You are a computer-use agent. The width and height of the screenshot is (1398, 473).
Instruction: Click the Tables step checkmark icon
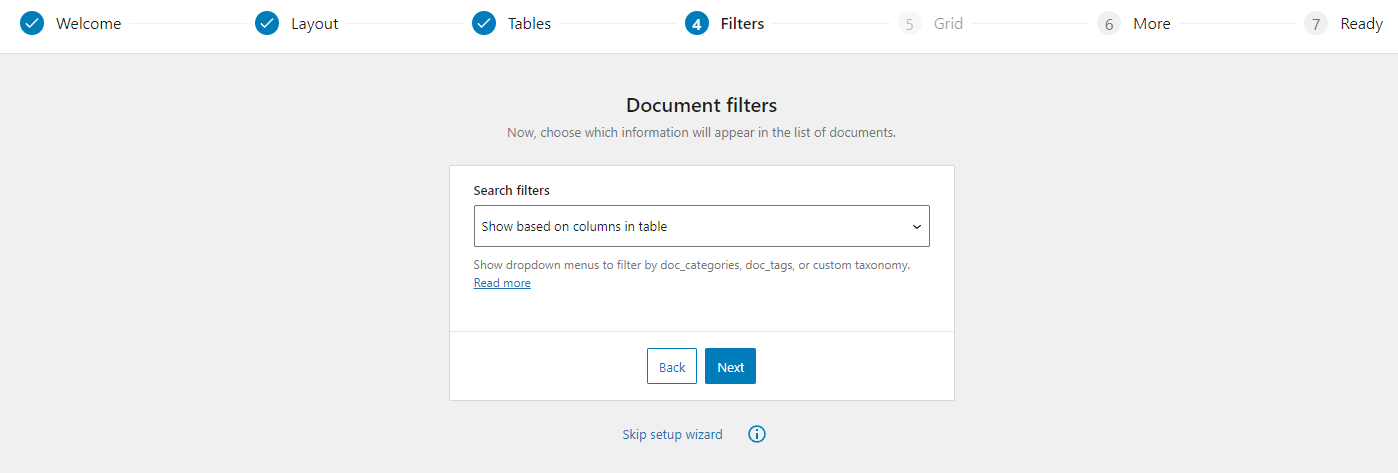tap(484, 23)
